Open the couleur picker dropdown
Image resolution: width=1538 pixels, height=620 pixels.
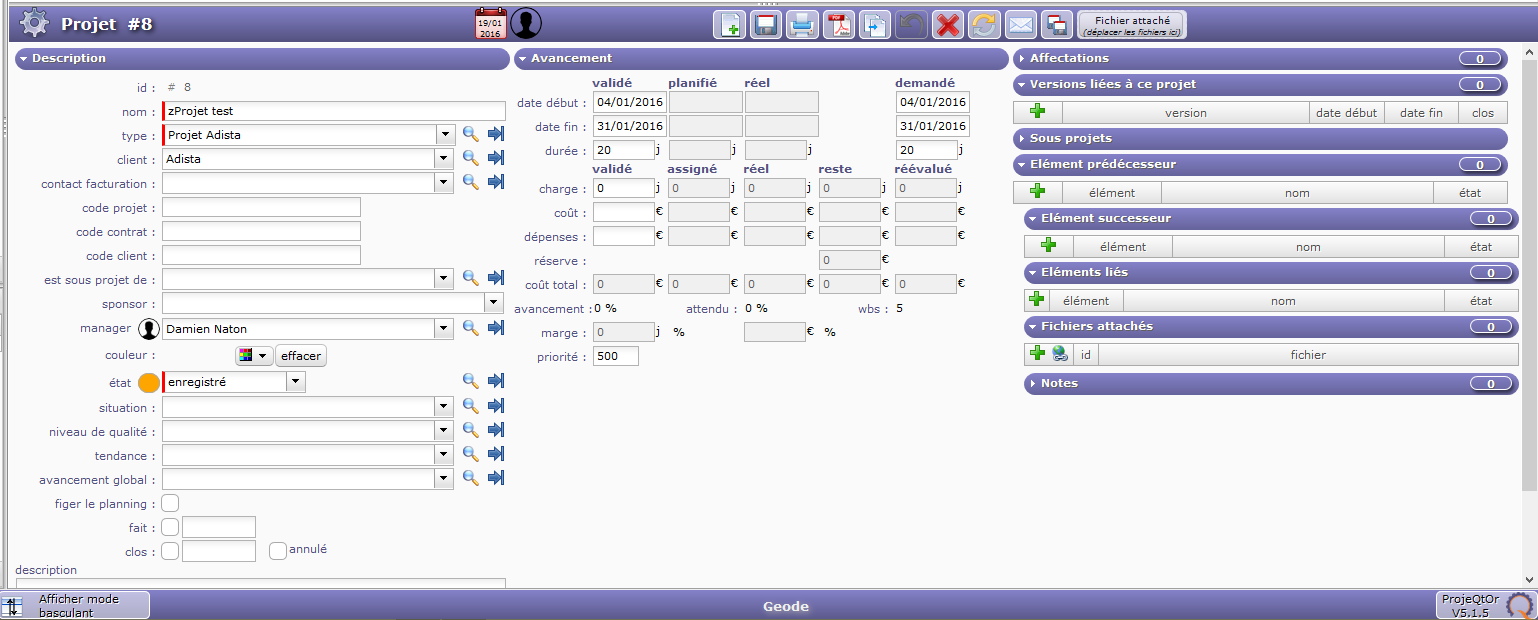[x=254, y=355]
